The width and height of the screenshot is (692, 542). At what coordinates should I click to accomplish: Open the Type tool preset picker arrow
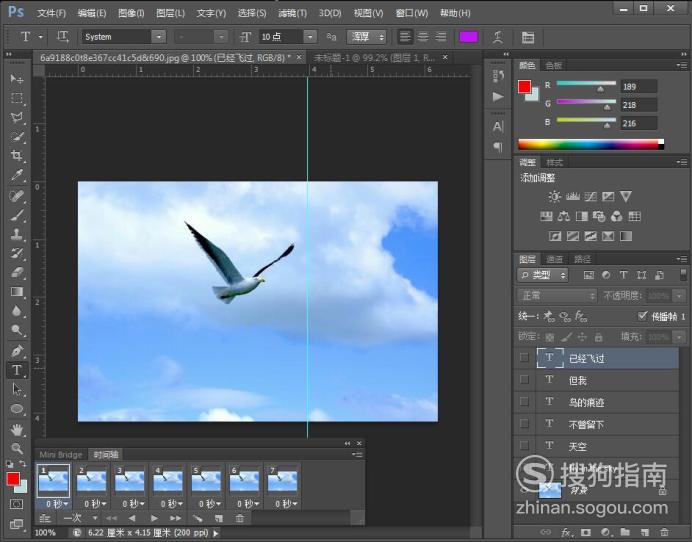pyautogui.click(x=40, y=37)
